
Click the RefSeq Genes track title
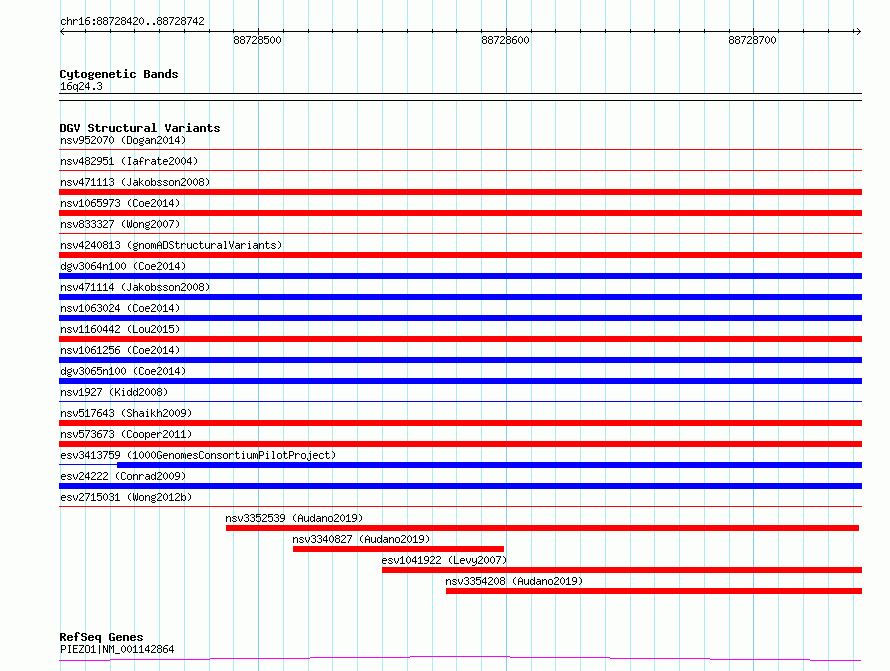pyautogui.click(x=101, y=638)
